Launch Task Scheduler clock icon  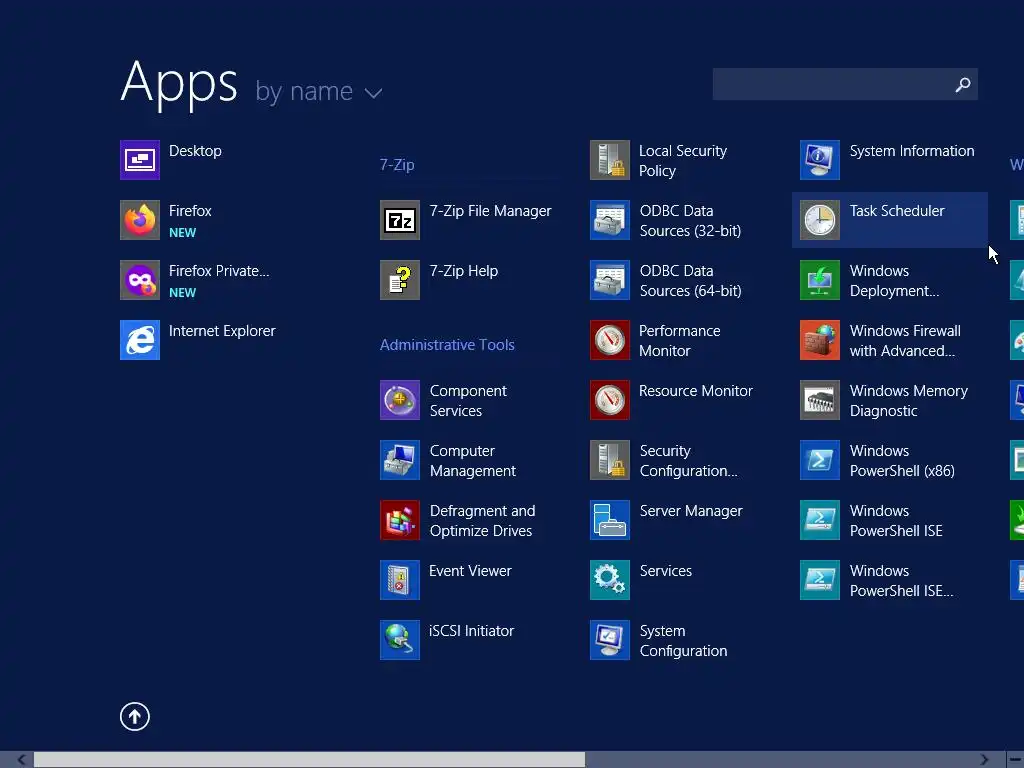coord(820,220)
